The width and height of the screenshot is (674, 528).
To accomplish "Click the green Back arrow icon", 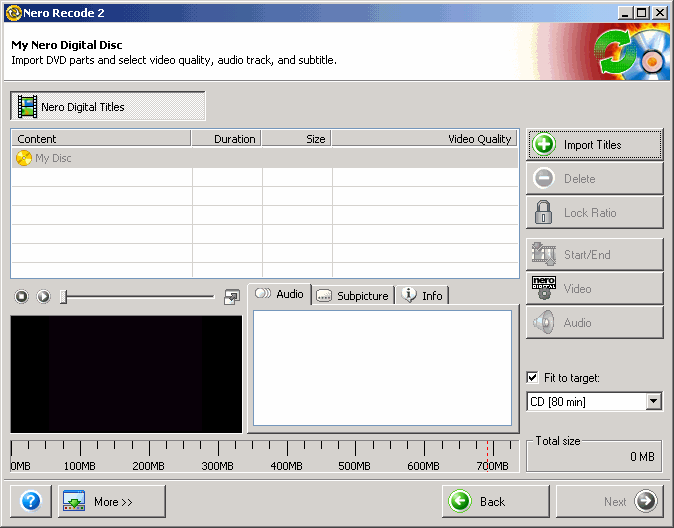I will (460, 502).
